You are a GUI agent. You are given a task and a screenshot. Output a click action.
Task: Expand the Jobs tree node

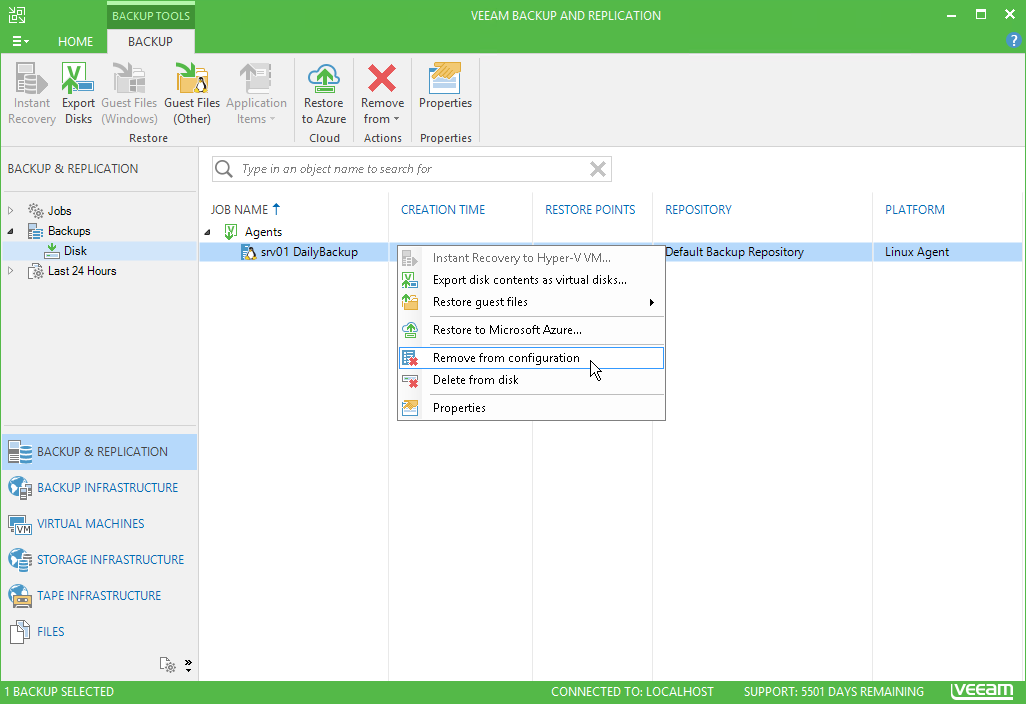click(x=10, y=211)
